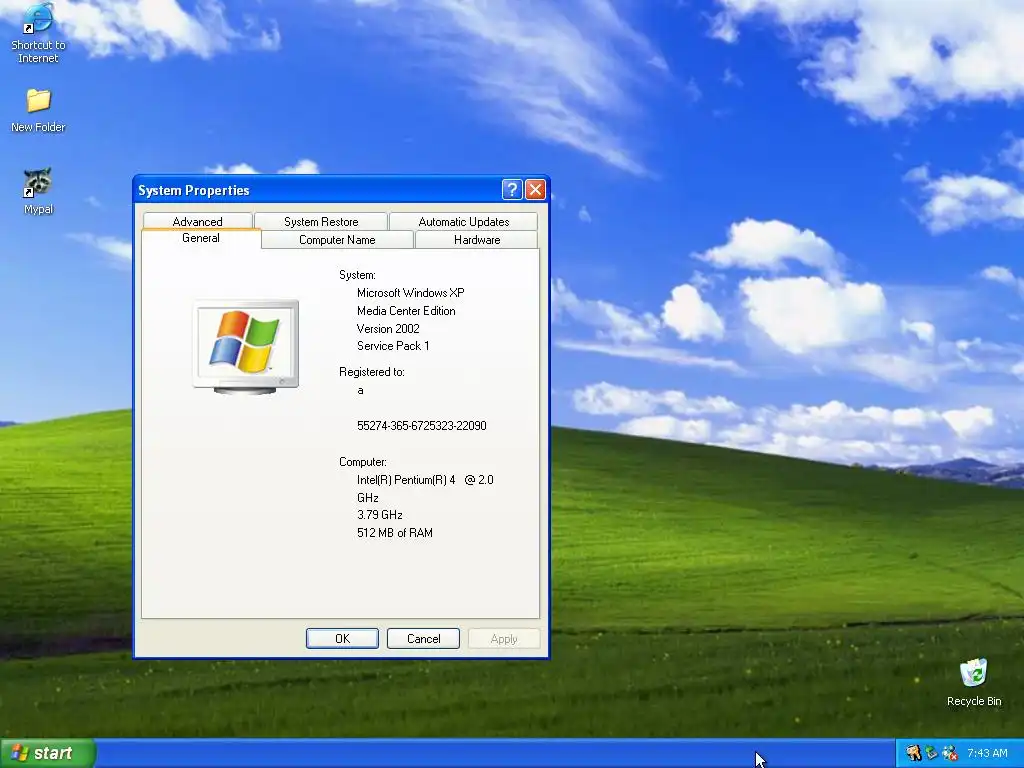Click the 'Microsoft Windows XP' text
Image resolution: width=1024 pixels, height=768 pixels.
click(411, 293)
